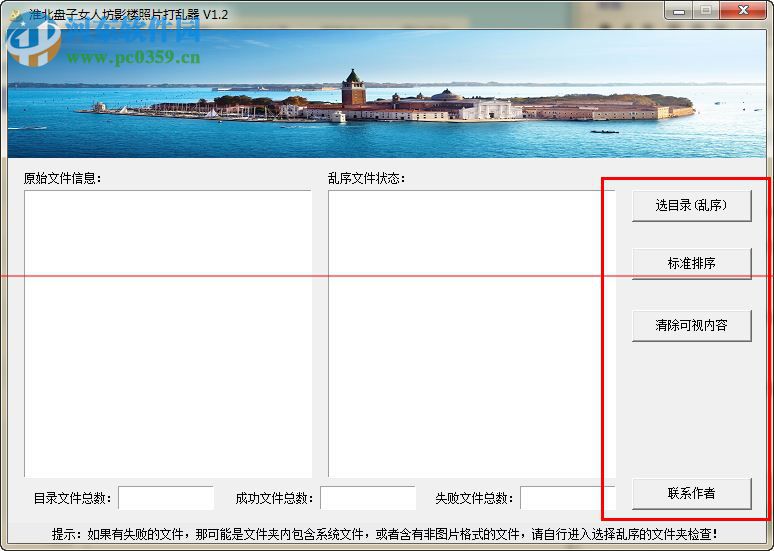Open the 联系作者 button
Image resolution: width=774 pixels, height=551 pixels.
click(692, 493)
